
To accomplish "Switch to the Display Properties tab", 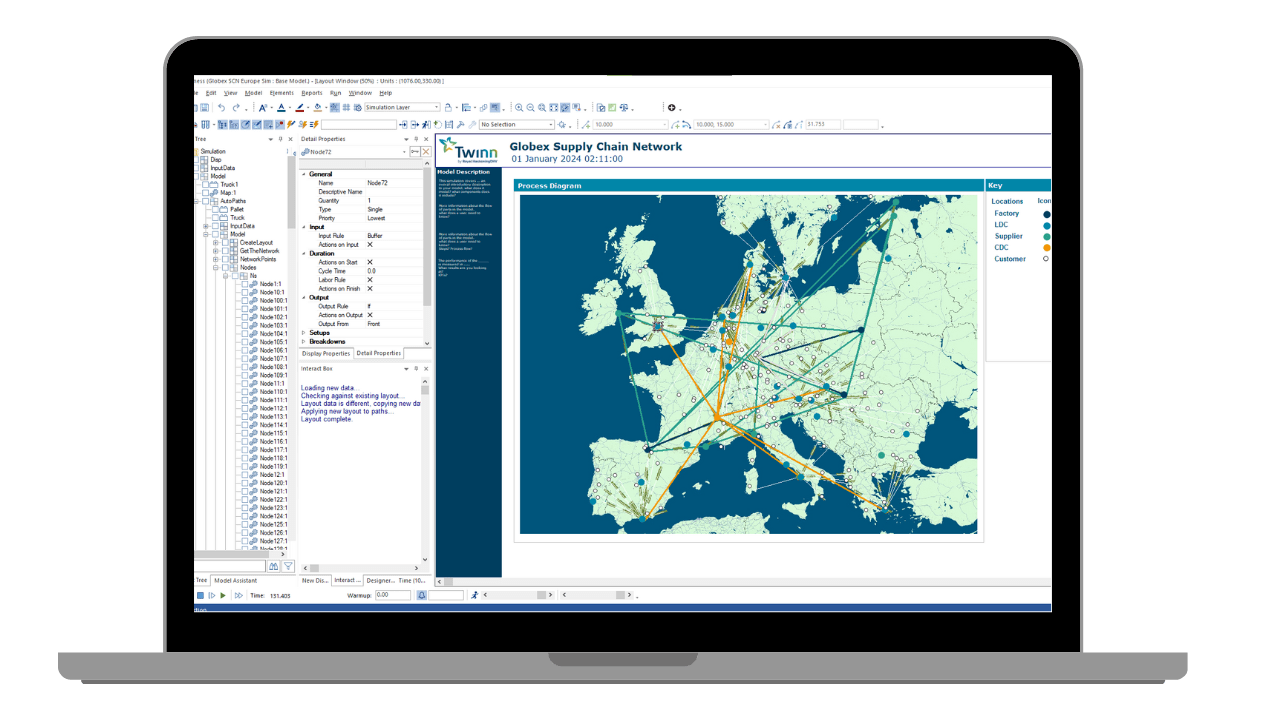I will (325, 354).
